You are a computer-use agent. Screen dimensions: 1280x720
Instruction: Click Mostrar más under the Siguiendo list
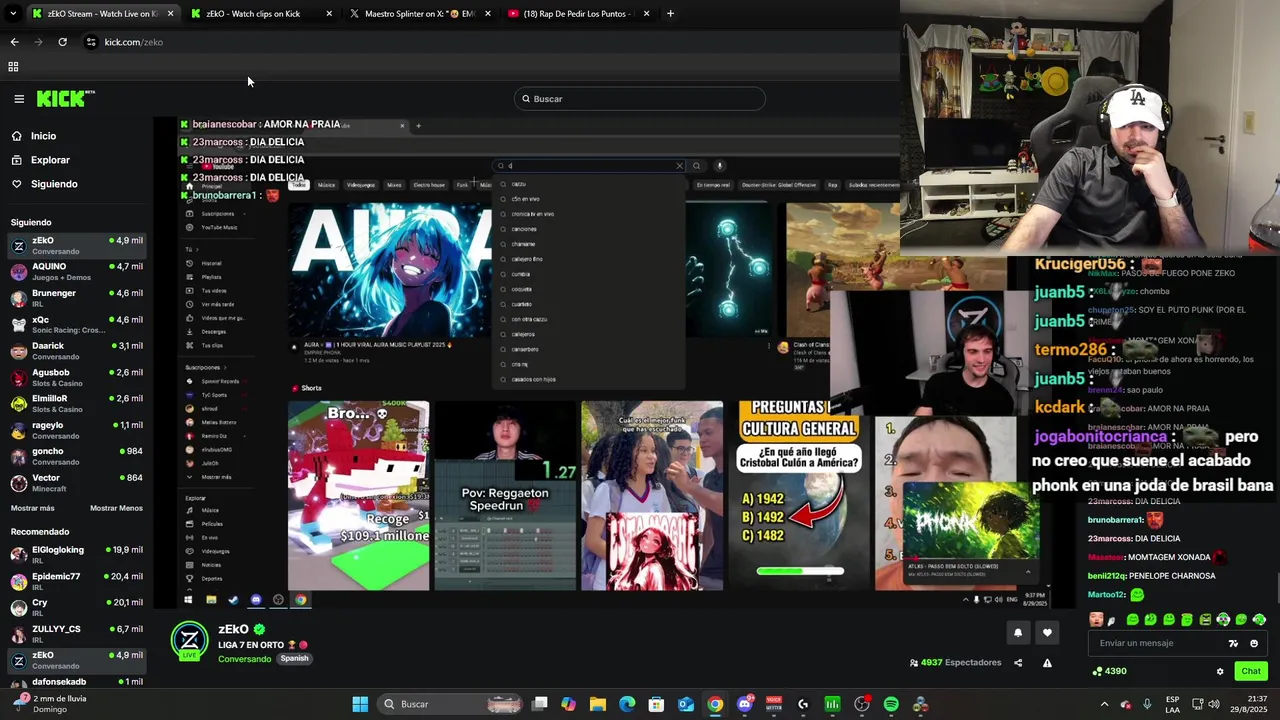click(32, 508)
